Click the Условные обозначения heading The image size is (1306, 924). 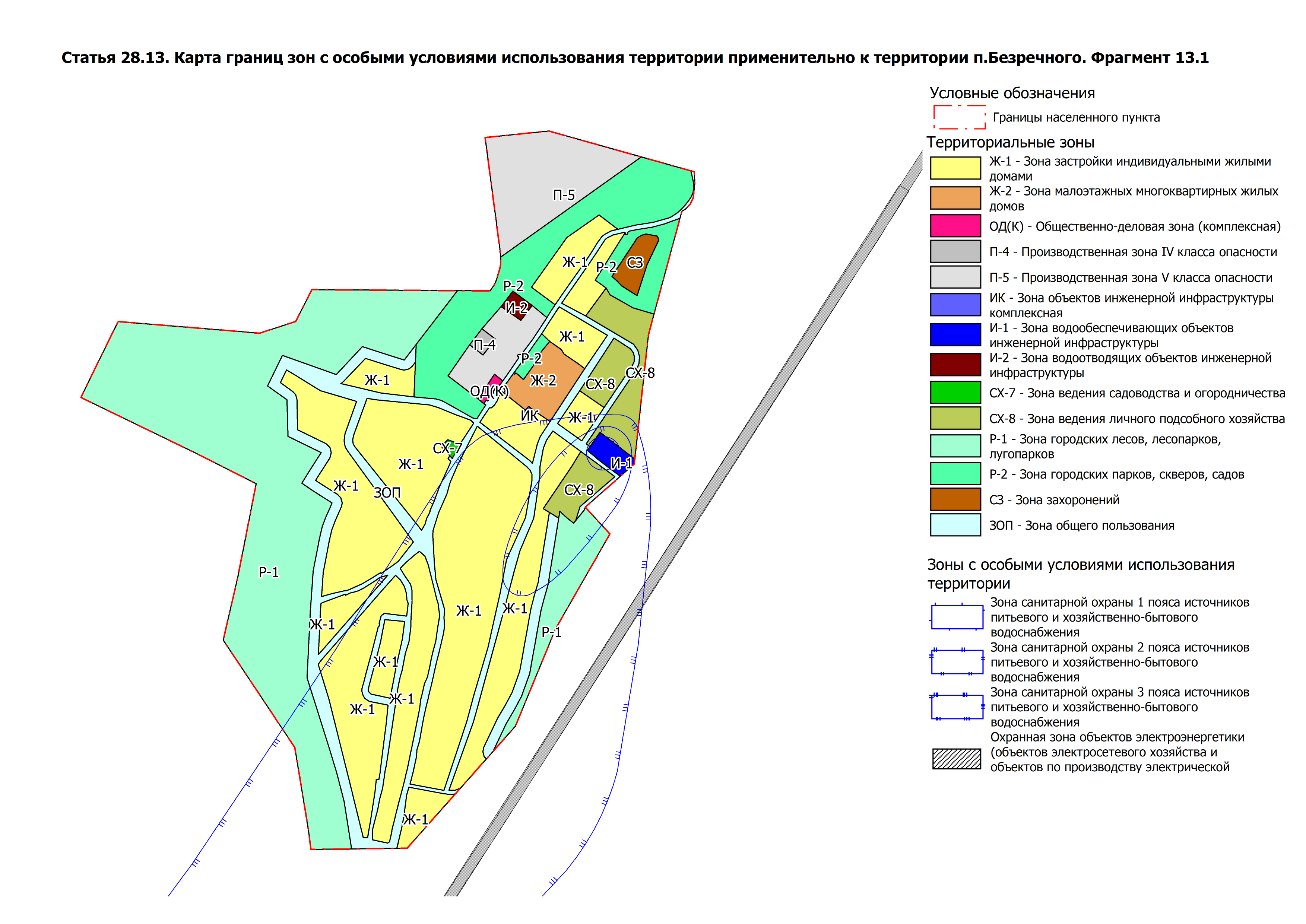pos(1012,93)
